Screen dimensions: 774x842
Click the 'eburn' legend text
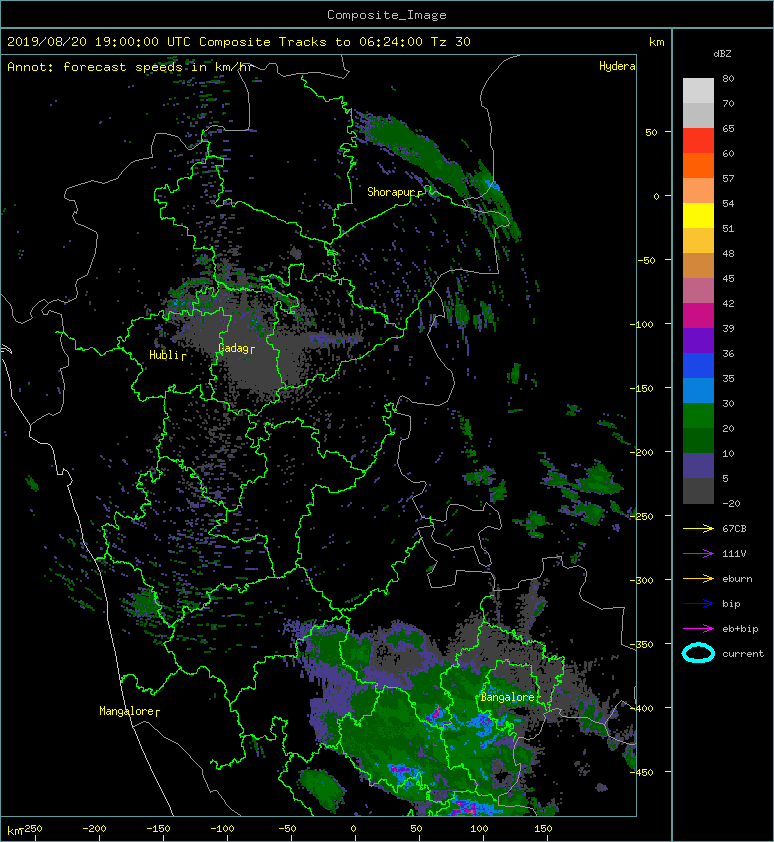tap(737, 579)
